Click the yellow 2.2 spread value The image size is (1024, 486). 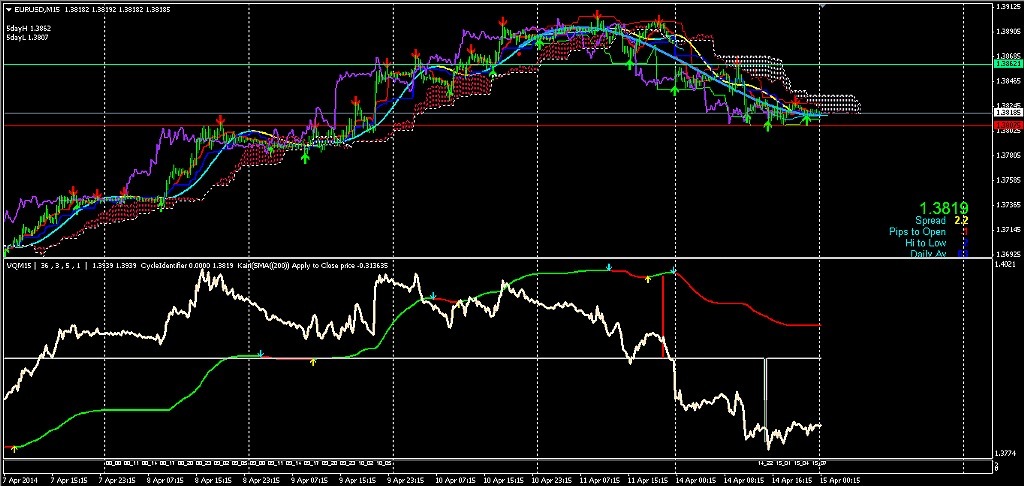pos(961,221)
